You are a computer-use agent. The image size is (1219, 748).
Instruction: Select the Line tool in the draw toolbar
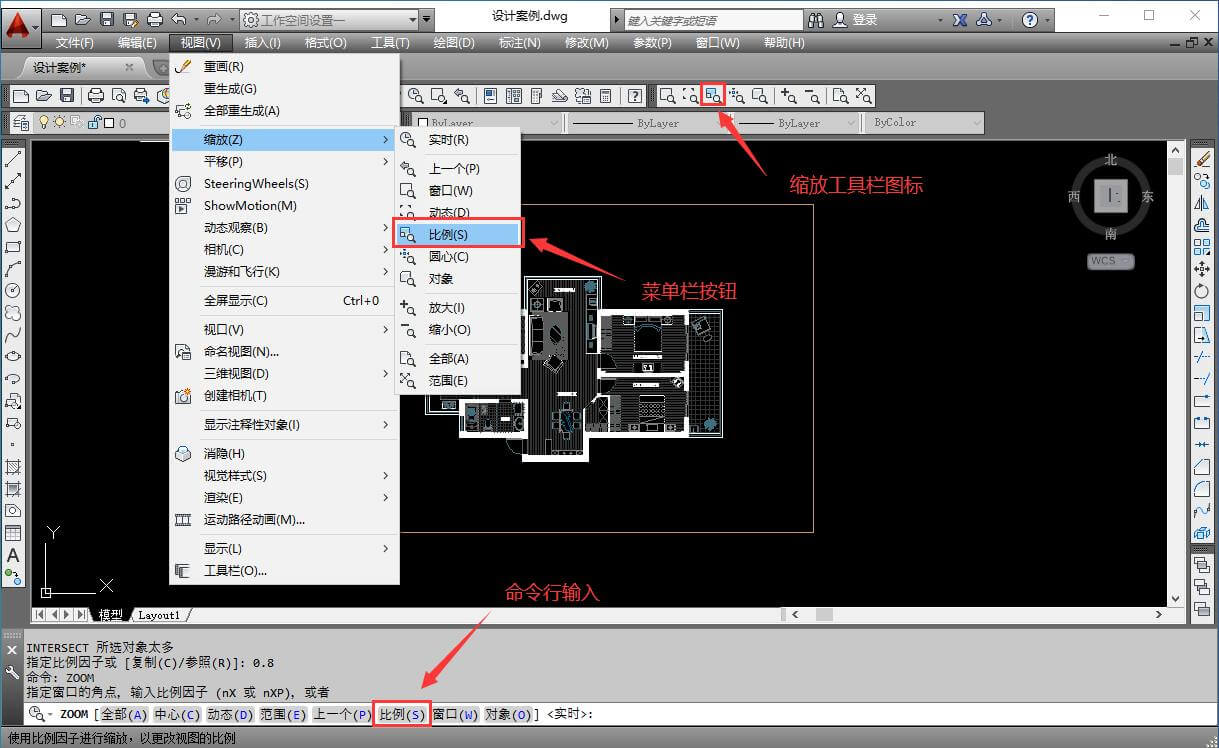(13, 158)
